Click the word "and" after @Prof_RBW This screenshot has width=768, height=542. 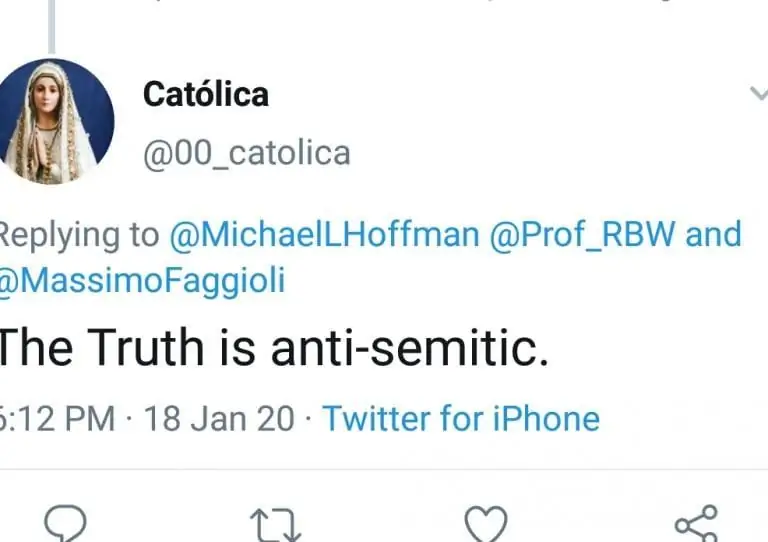pos(714,235)
